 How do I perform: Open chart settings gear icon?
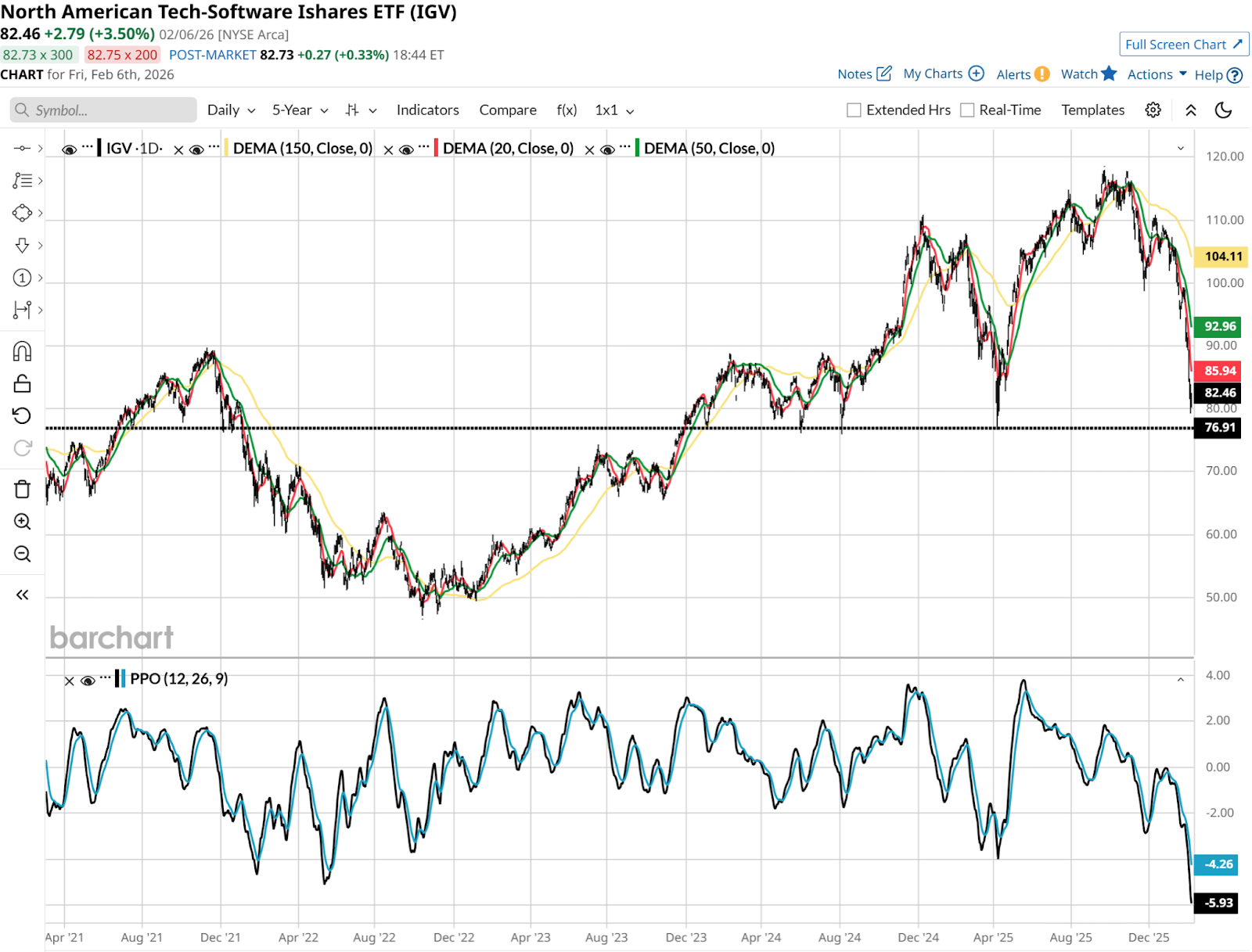(1153, 110)
